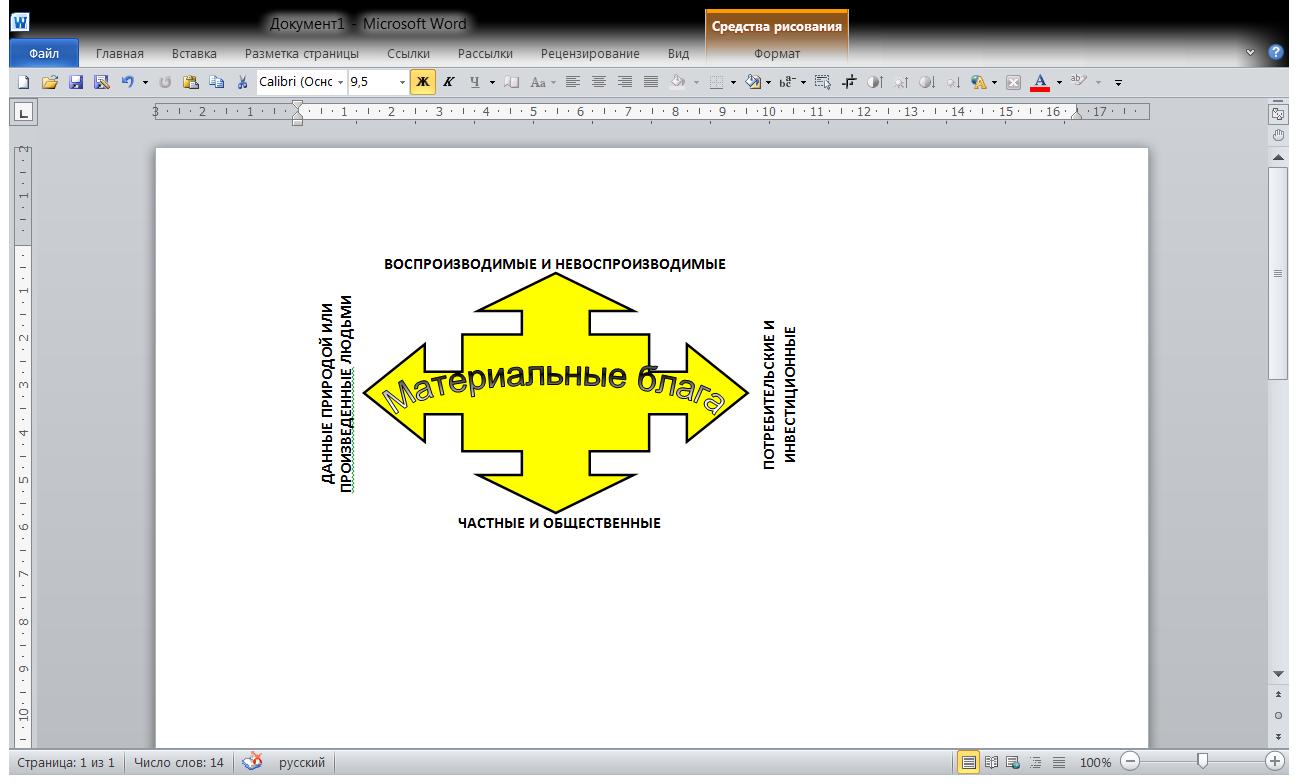Expand the font color dropdown arrow
Screen dimensions: 1298x784
coord(1058,82)
